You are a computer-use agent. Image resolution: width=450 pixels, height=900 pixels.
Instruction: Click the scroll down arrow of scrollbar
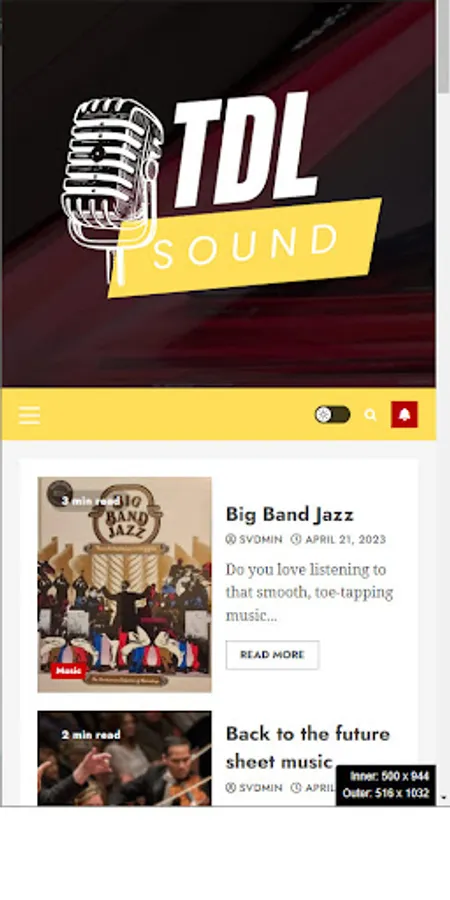tap(443, 798)
